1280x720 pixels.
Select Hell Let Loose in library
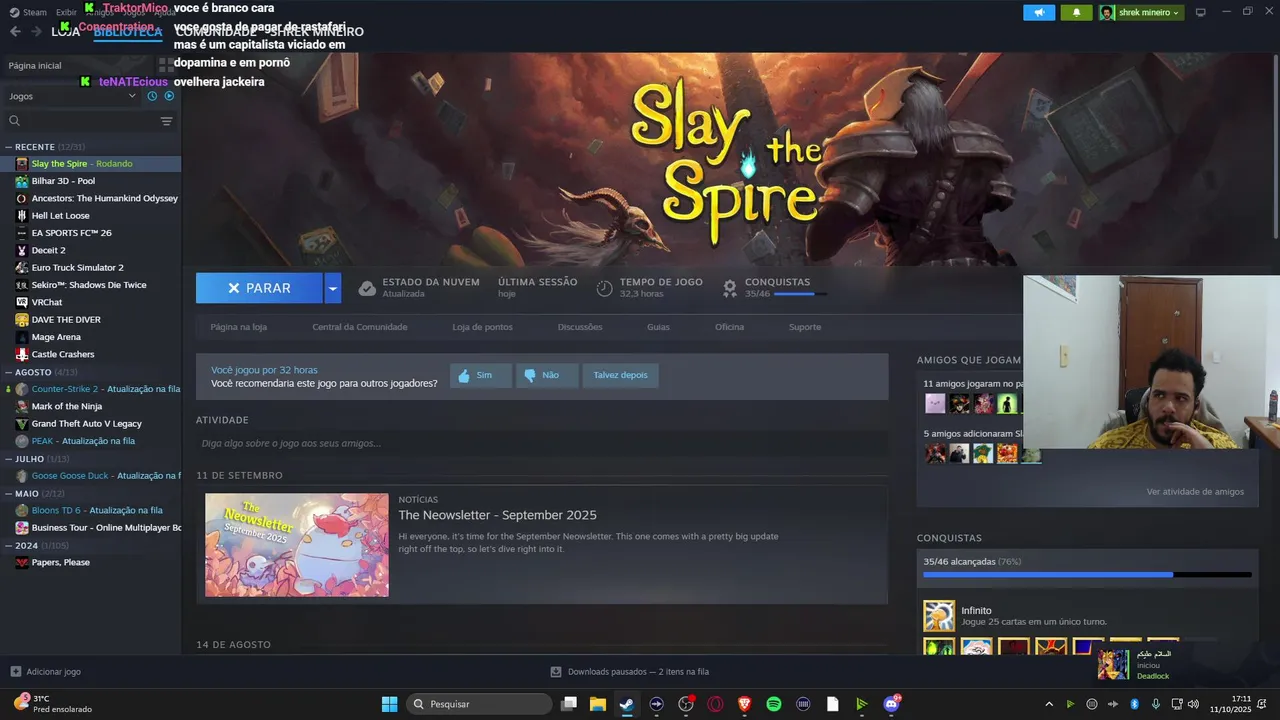(60, 215)
